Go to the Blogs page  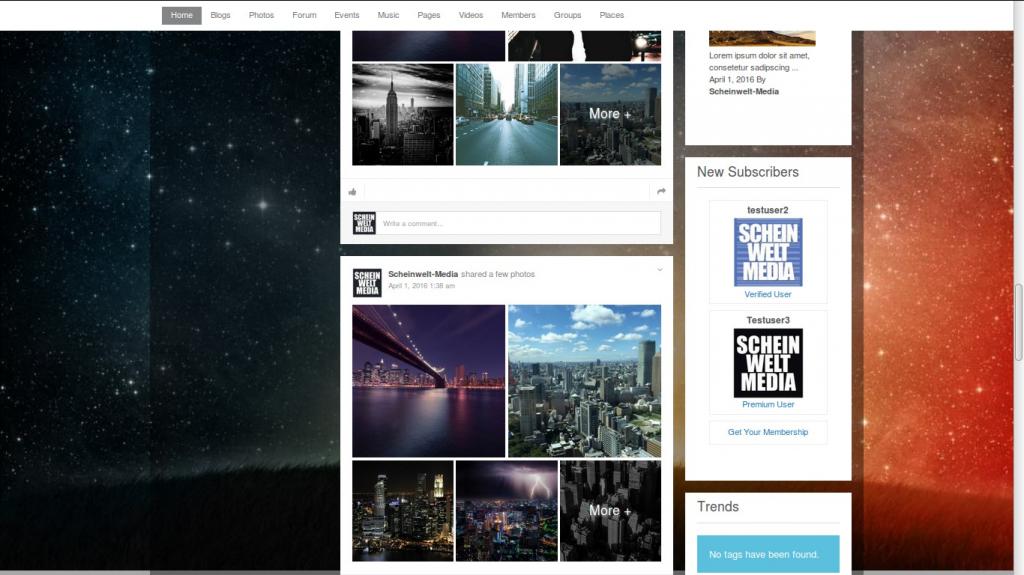coord(220,15)
